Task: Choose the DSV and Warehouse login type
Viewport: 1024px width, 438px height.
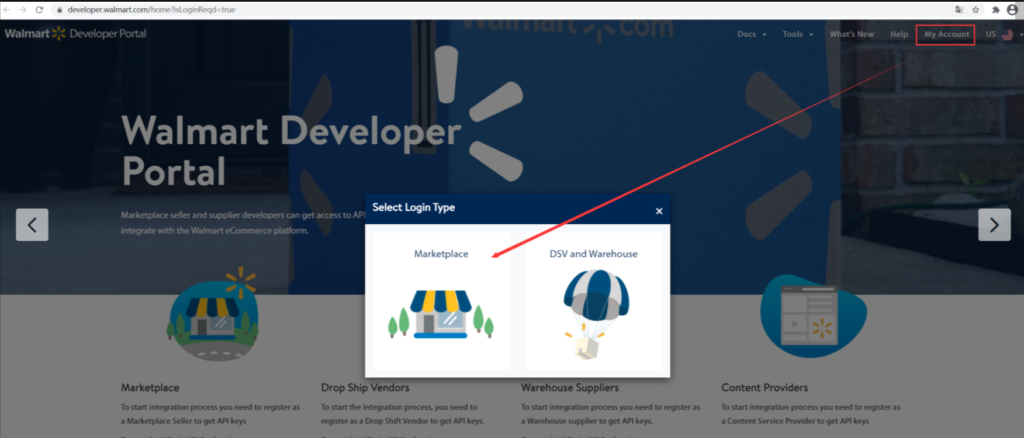Action: coord(594,300)
